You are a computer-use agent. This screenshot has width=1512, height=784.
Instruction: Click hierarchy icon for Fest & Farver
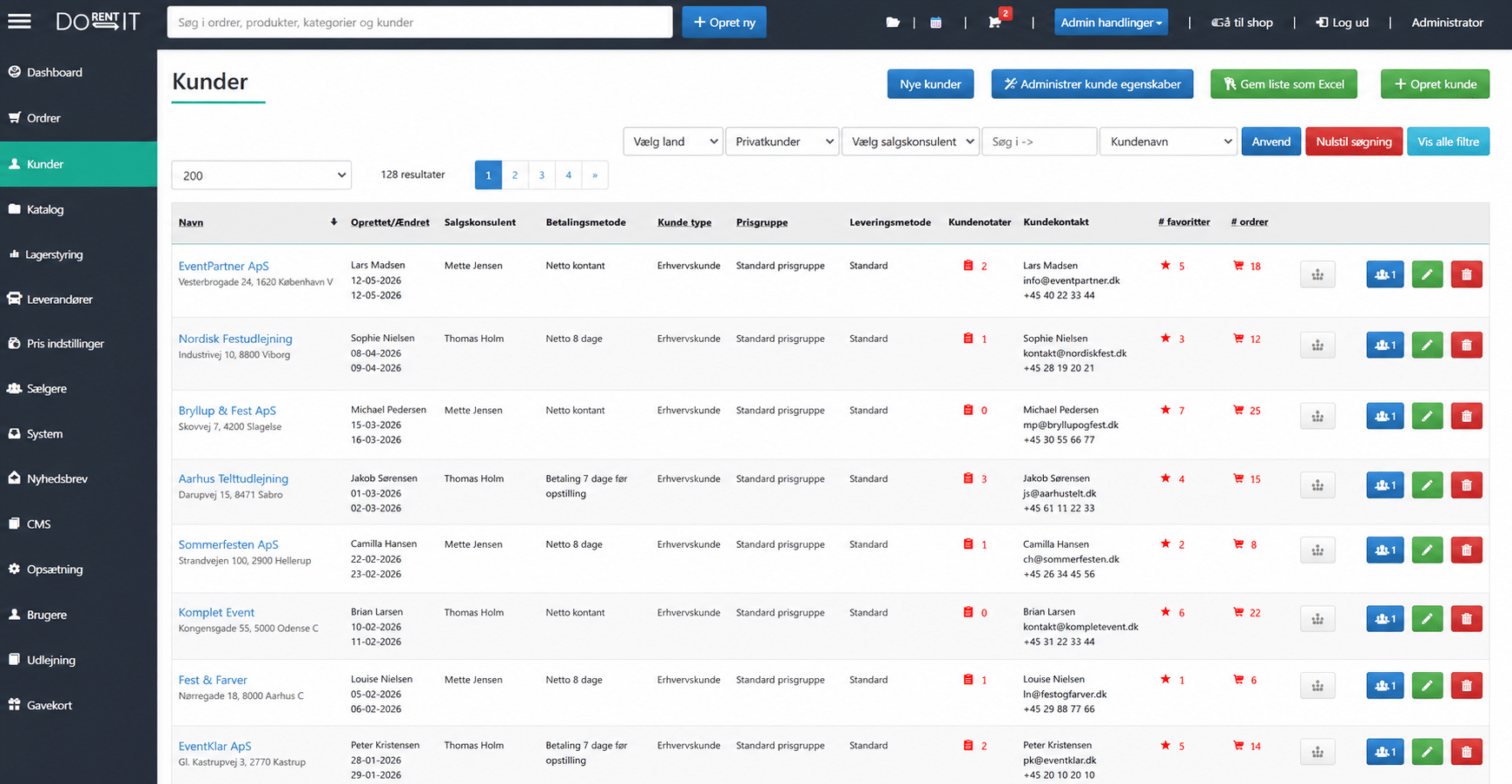coord(1317,686)
